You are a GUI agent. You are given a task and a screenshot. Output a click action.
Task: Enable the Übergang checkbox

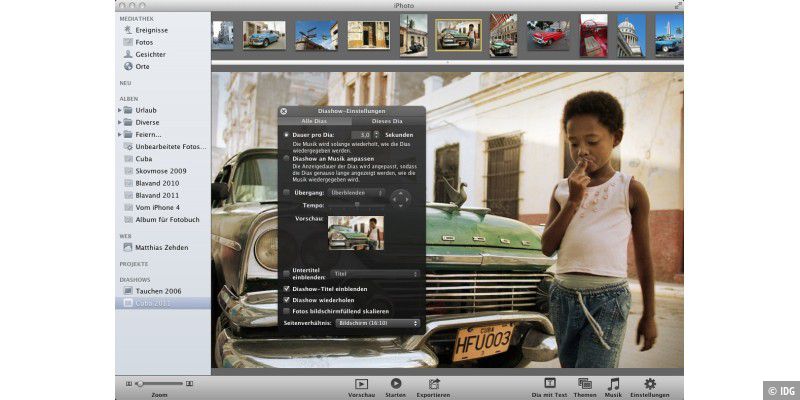(x=287, y=192)
